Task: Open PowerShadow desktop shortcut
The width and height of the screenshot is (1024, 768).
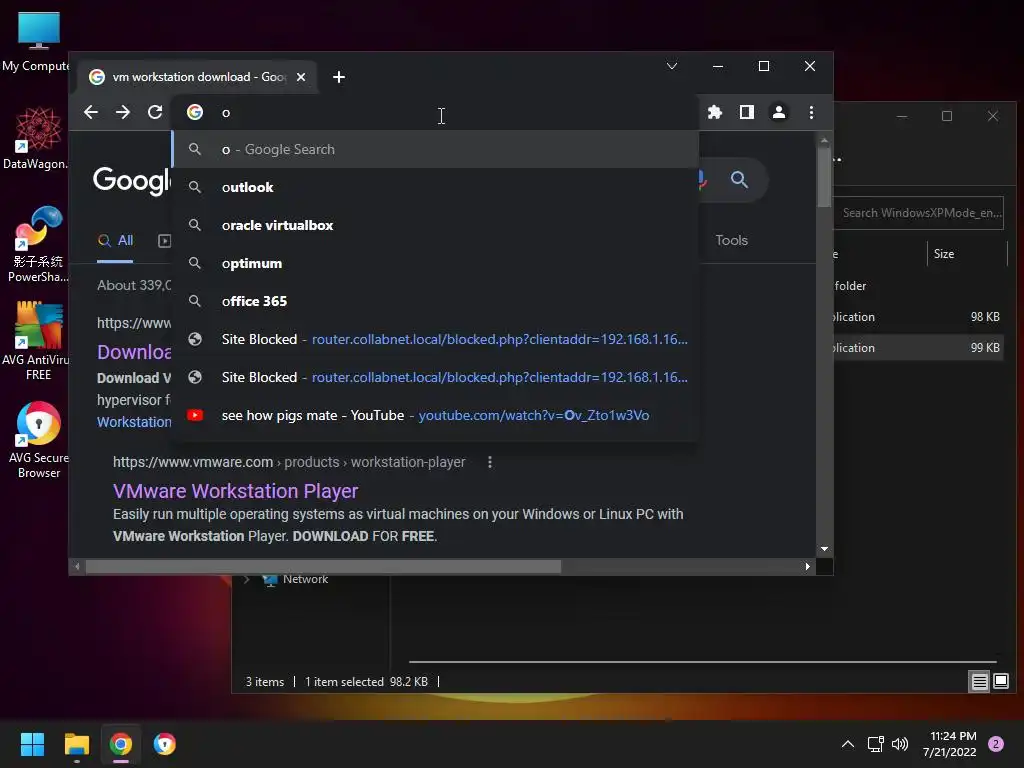Action: [x=38, y=244]
